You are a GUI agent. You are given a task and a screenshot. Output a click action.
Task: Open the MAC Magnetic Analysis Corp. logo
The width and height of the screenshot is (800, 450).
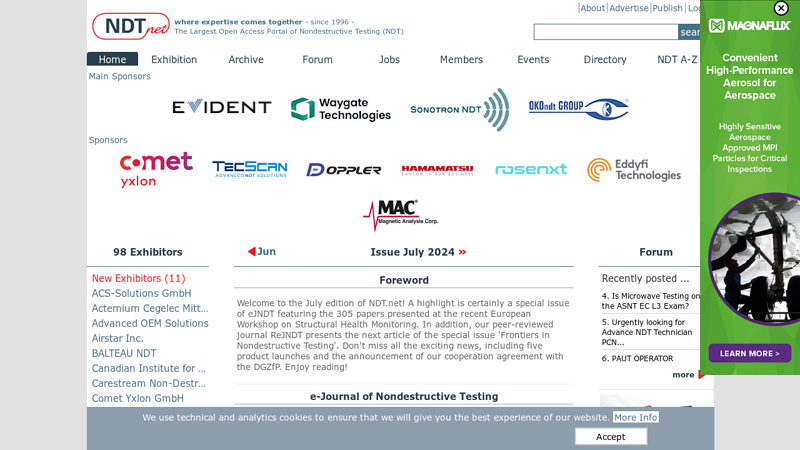point(401,215)
